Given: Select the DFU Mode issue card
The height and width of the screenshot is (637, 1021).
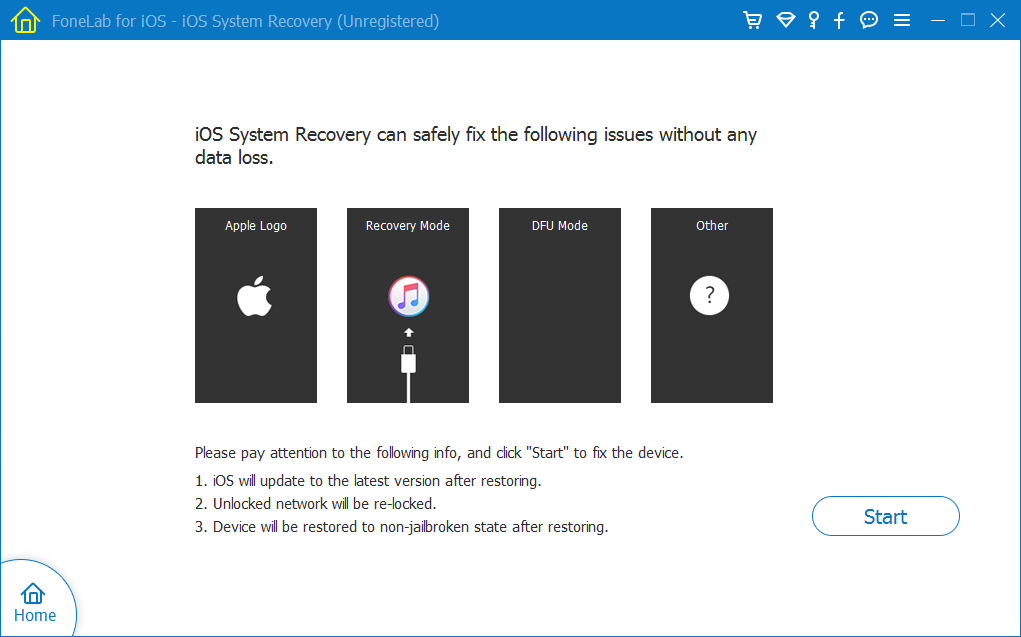Looking at the screenshot, I should 560,306.
